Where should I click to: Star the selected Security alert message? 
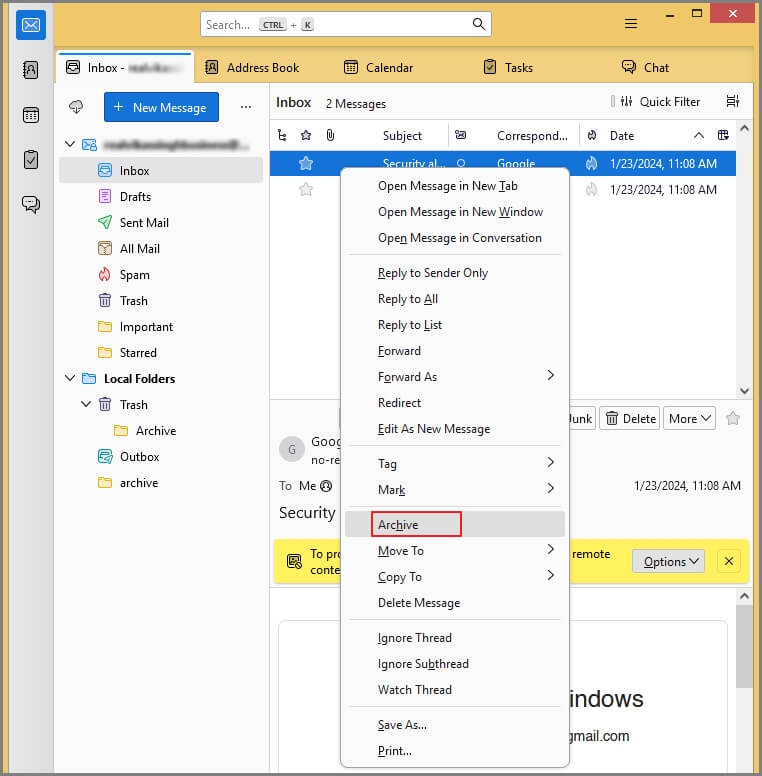(x=306, y=164)
